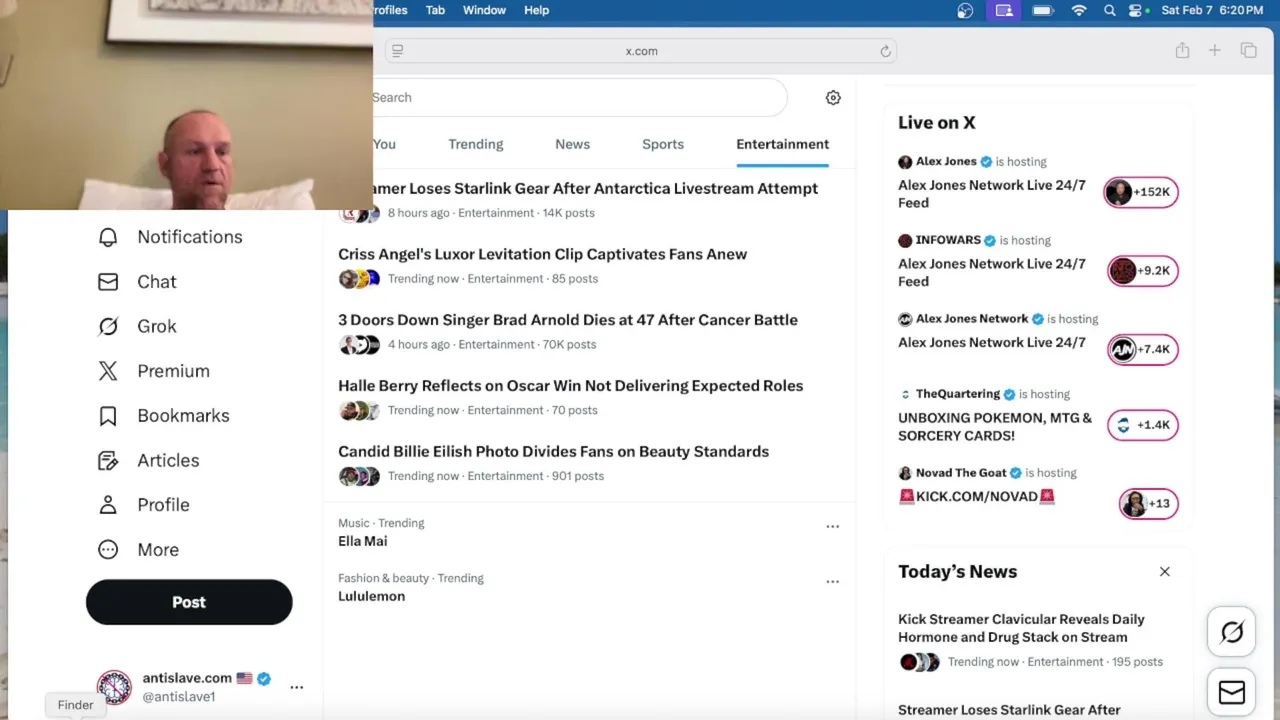Open the Streamer Loses Starlink Gear Antarctica story

595,188
